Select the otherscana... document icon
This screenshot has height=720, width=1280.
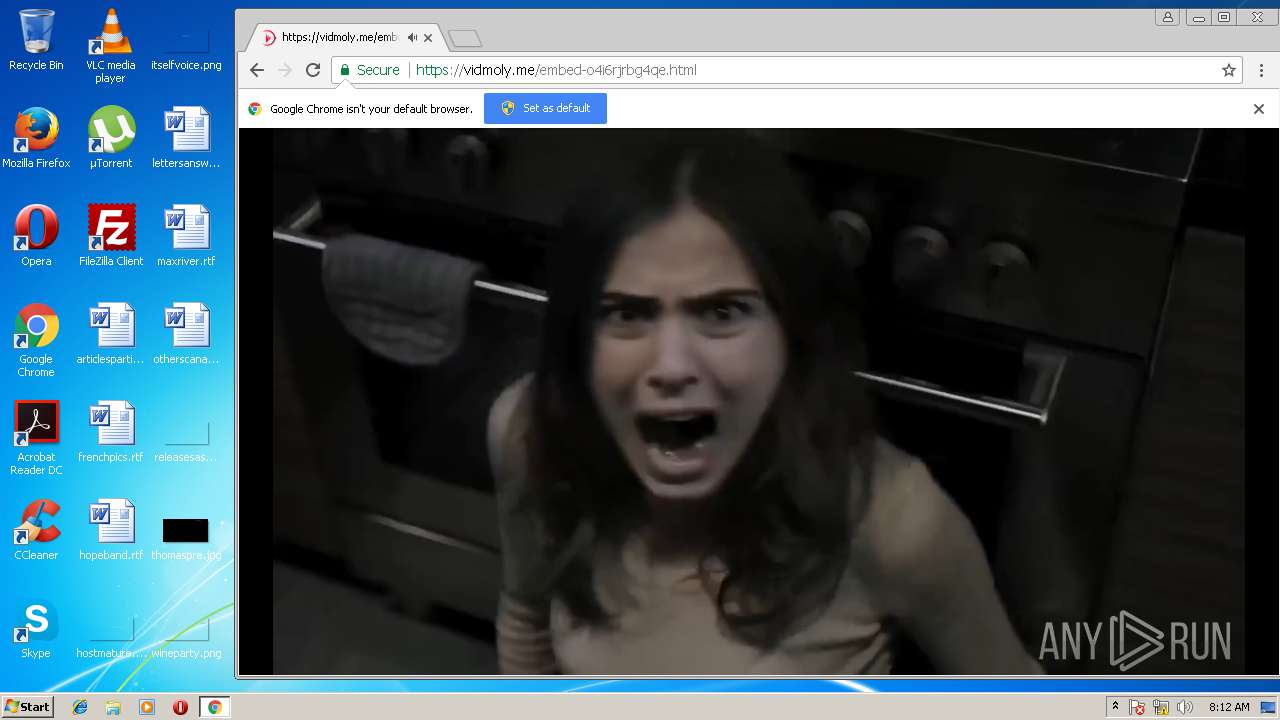coord(186,334)
